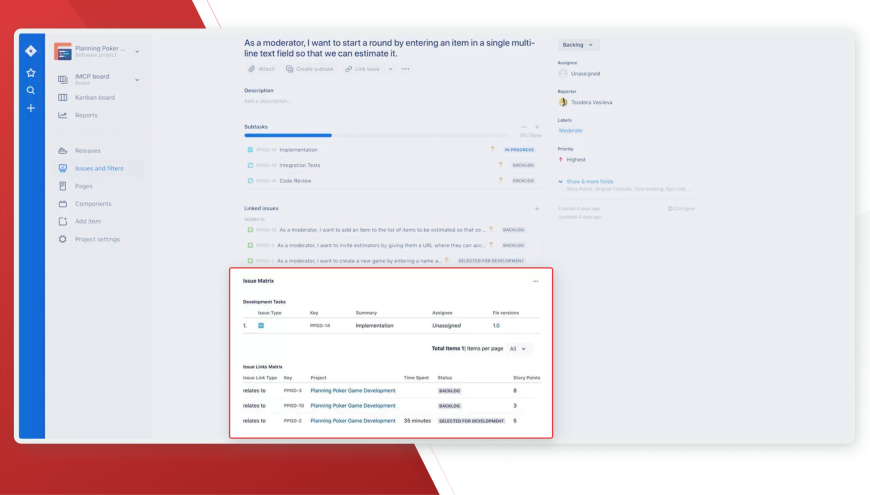Click the Jira logo diamond icon
The image size is (870, 495).
31,51
